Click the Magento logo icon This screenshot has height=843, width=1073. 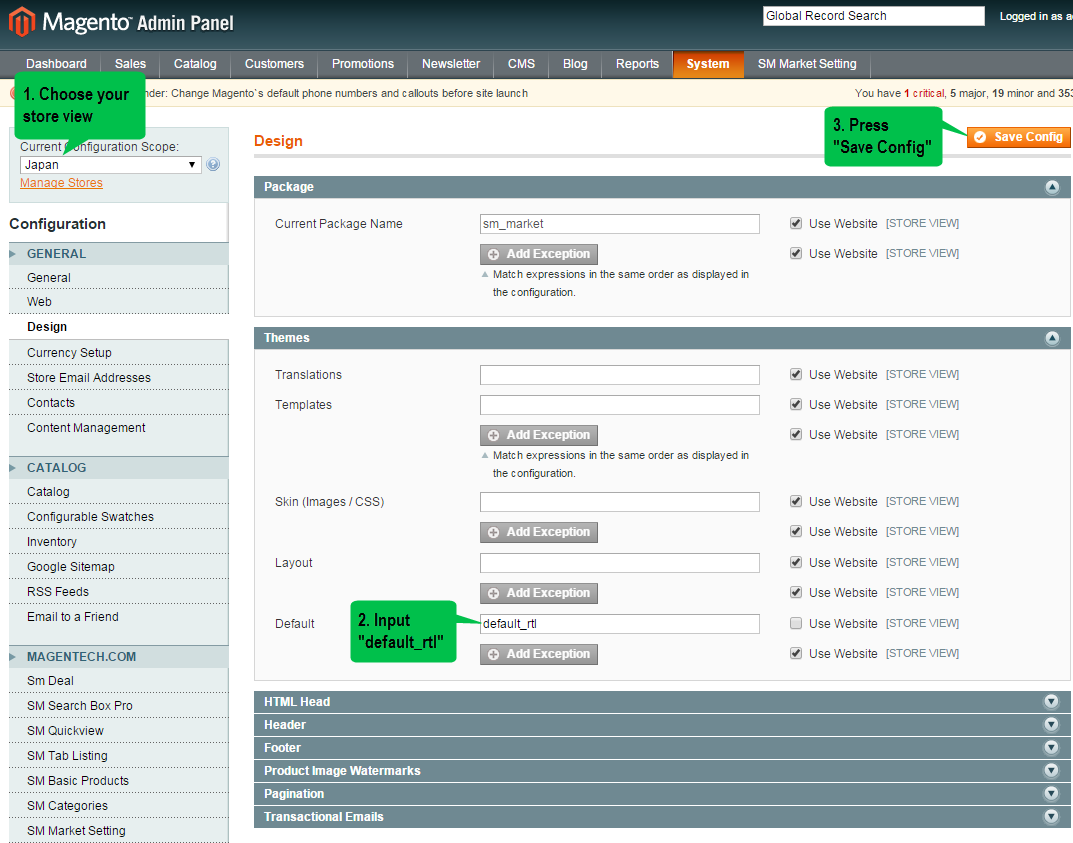coord(21,21)
